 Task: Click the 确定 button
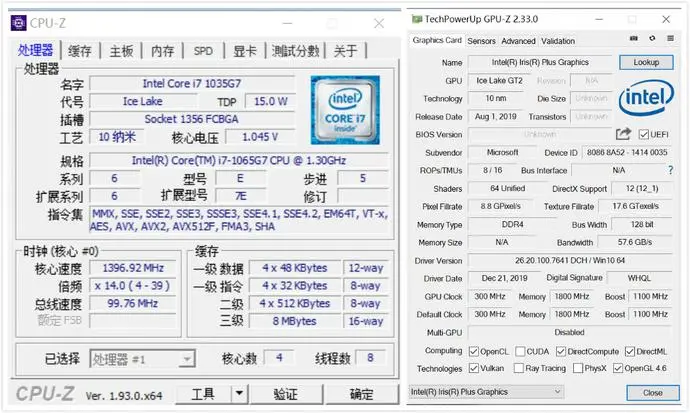pos(362,394)
